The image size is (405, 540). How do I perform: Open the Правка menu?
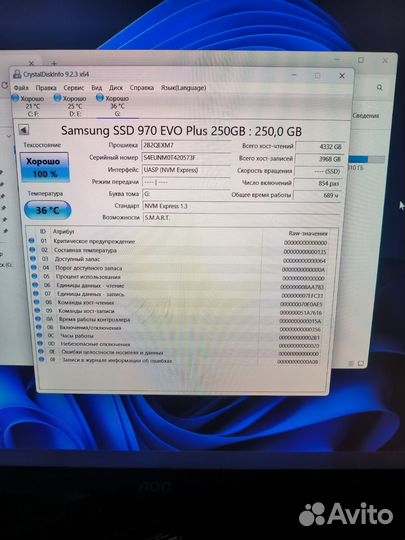46,88
